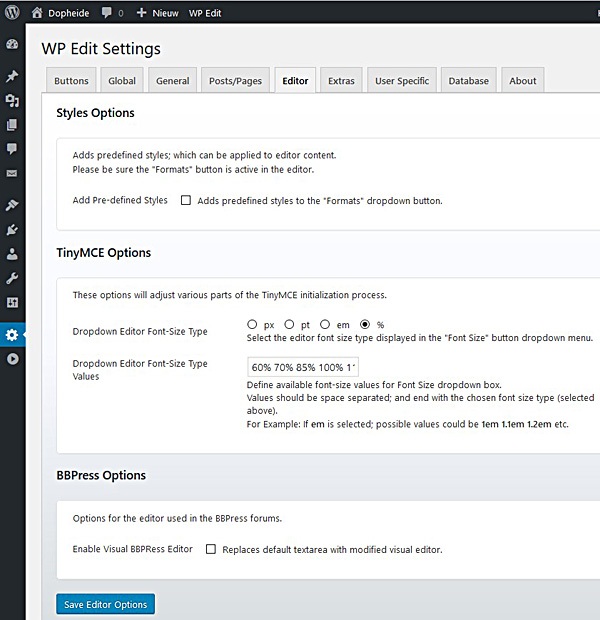Click the Nieuw add-new item
The width and height of the screenshot is (600, 620).
157,13
